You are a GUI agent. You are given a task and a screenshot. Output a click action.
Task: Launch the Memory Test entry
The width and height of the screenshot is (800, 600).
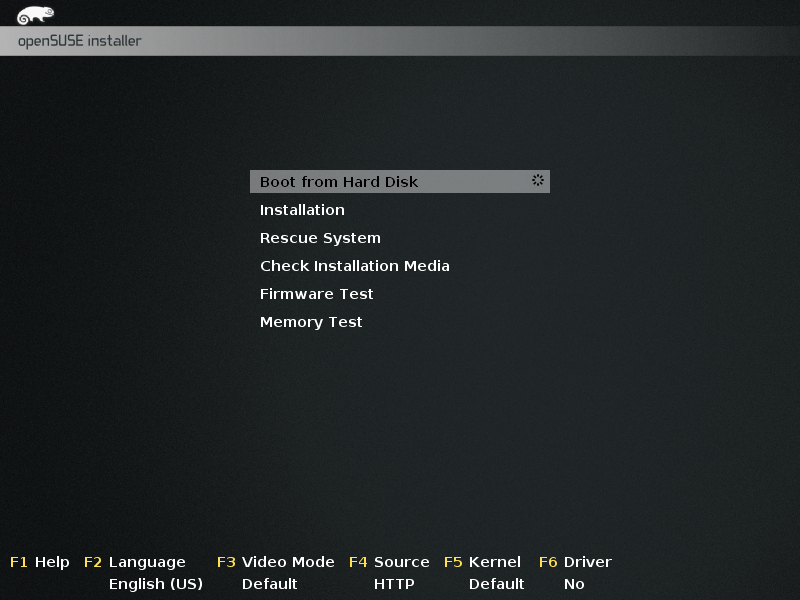click(311, 322)
